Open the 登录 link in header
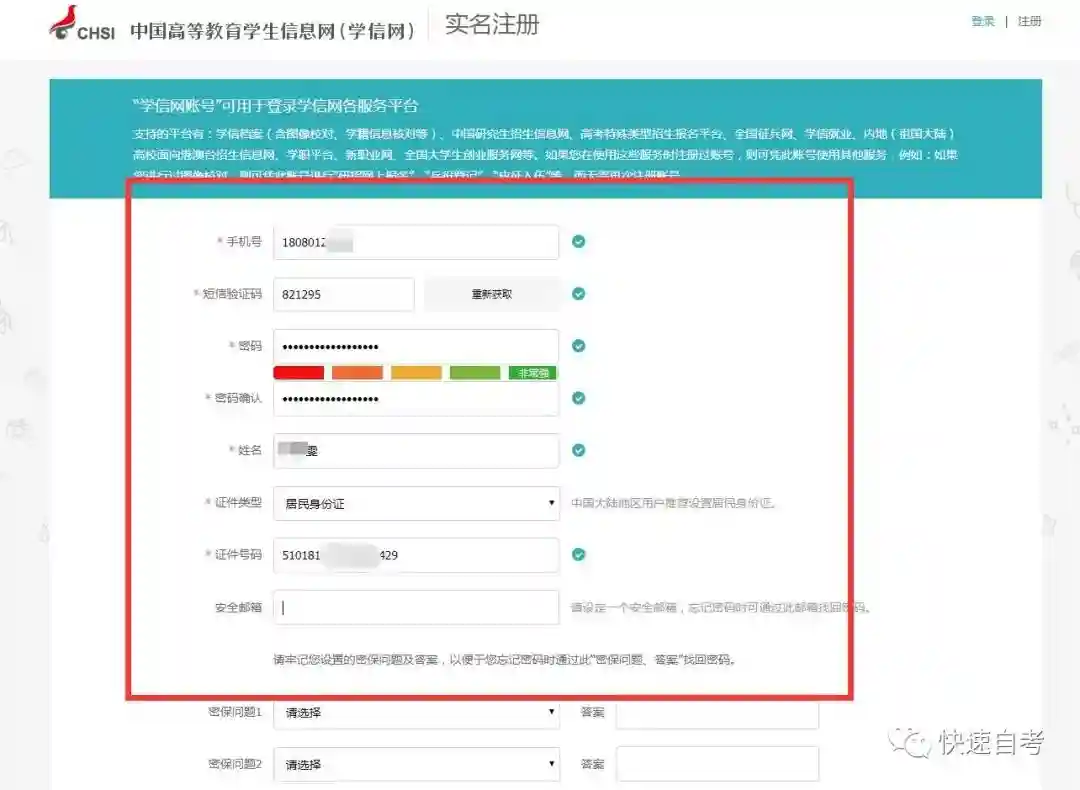 [x=983, y=21]
